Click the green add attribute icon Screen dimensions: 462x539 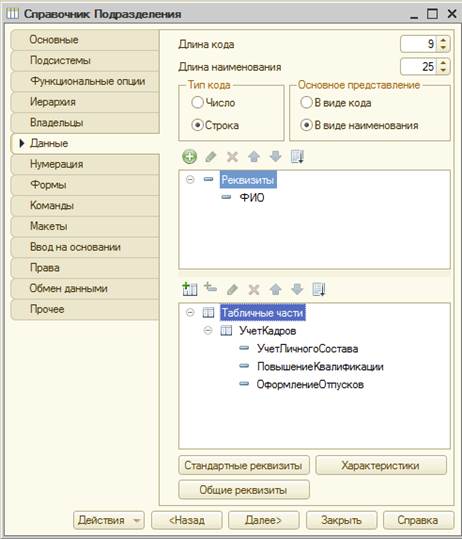(189, 157)
